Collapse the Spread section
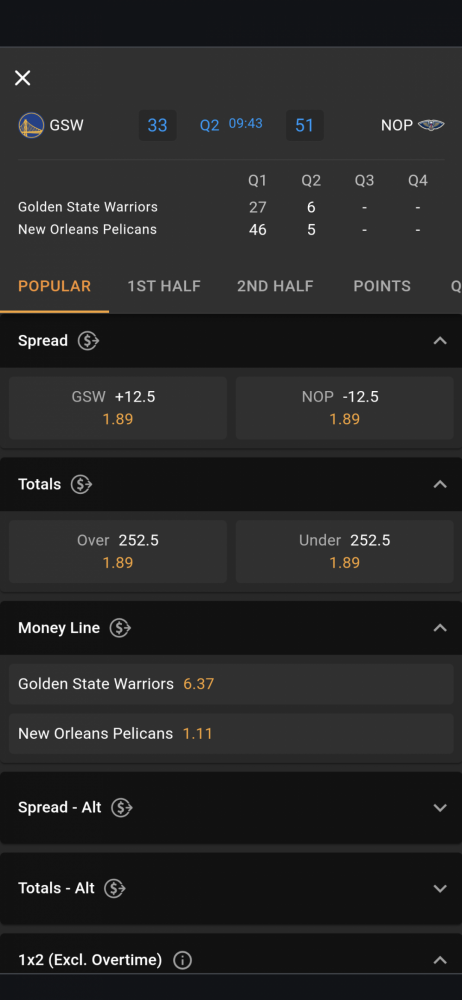Screen dimensions: 462x1000 pyautogui.click(x=440, y=341)
